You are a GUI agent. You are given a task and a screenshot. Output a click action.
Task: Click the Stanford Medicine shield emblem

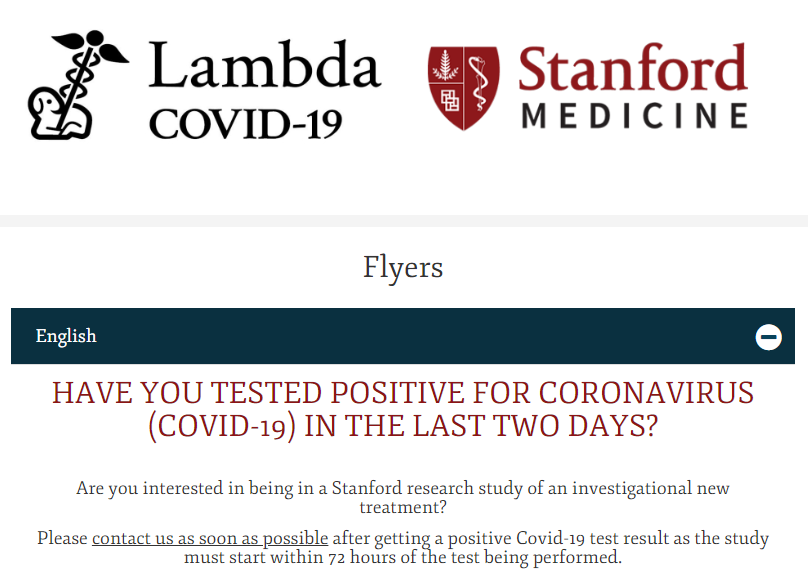tap(464, 88)
